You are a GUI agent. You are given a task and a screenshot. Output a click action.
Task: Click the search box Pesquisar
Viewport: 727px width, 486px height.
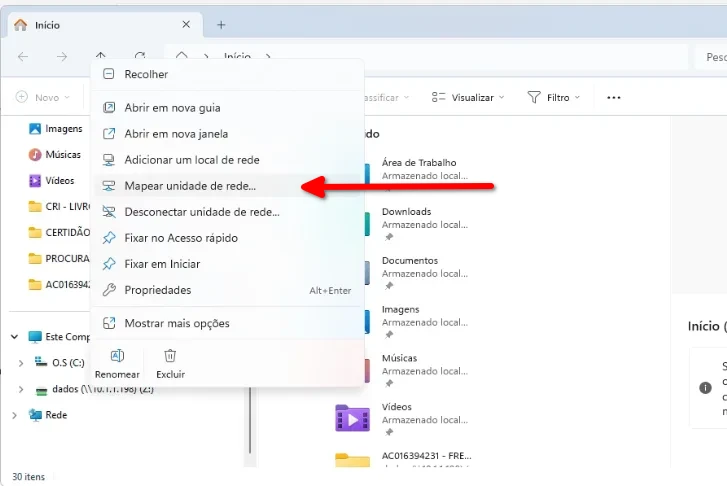coord(711,57)
